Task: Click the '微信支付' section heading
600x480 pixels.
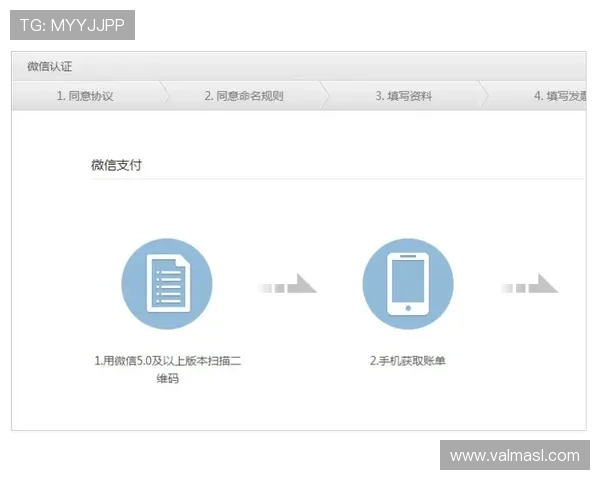Action: pyautogui.click(x=116, y=165)
